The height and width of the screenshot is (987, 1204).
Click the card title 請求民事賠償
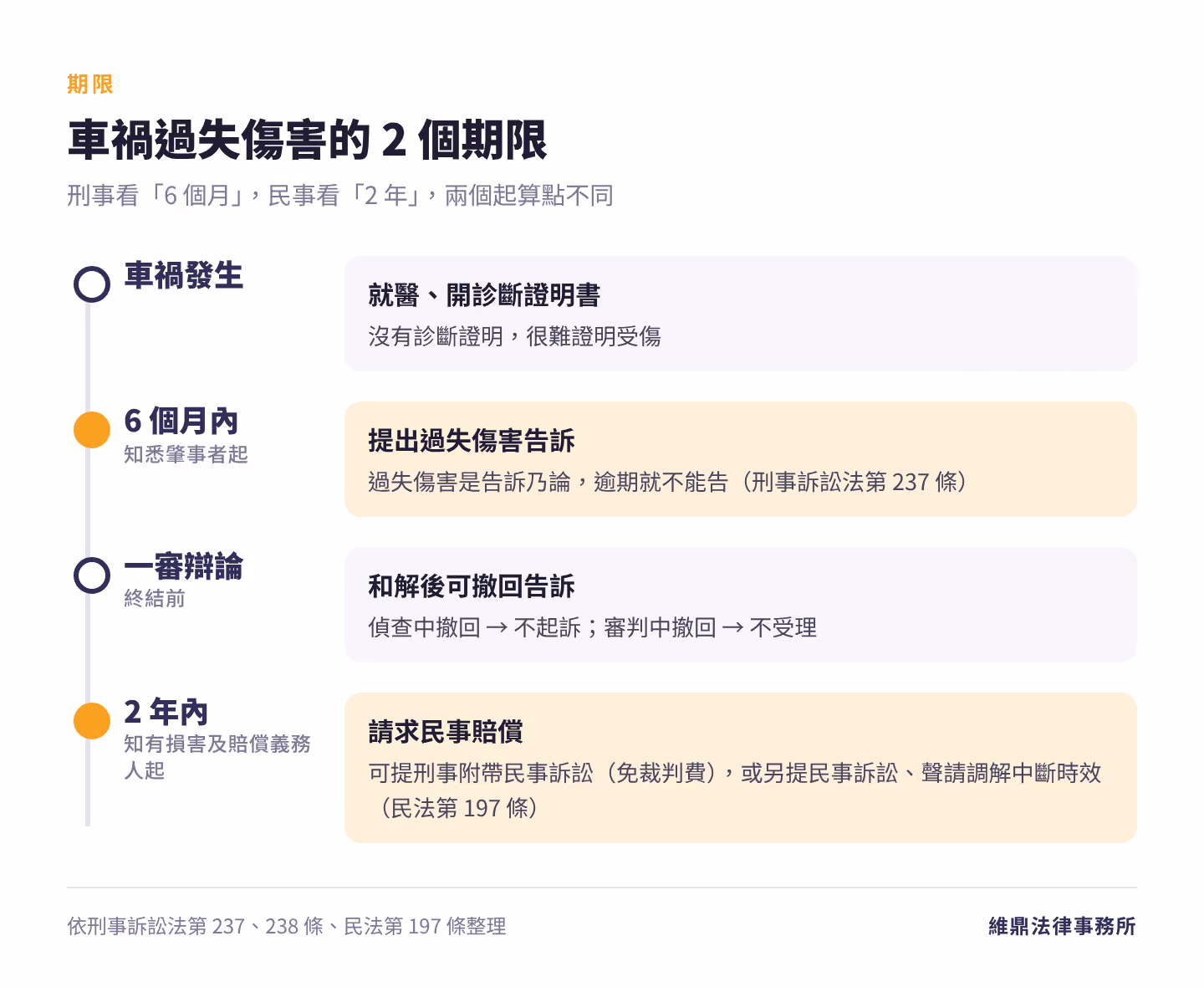[446, 732]
